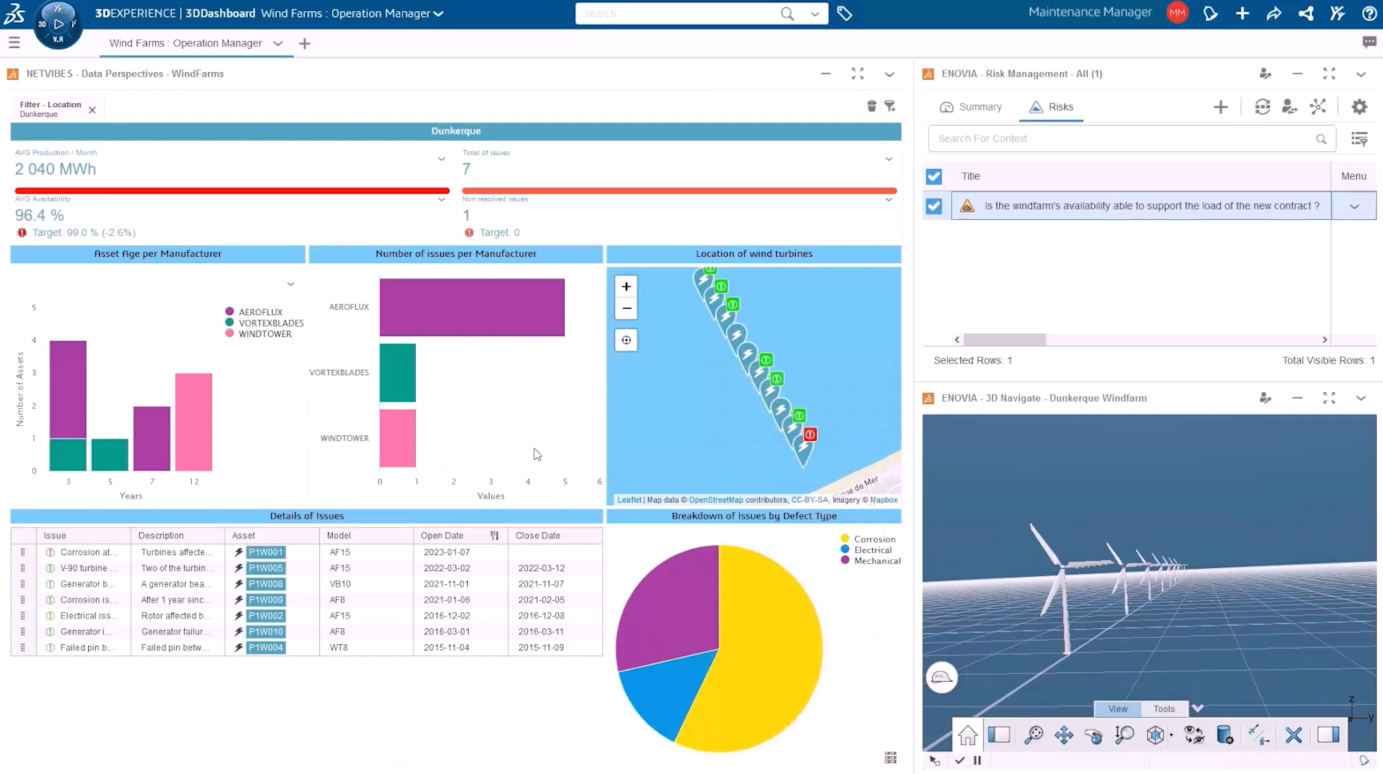Zoom in on the wind turbine map

pyautogui.click(x=626, y=287)
